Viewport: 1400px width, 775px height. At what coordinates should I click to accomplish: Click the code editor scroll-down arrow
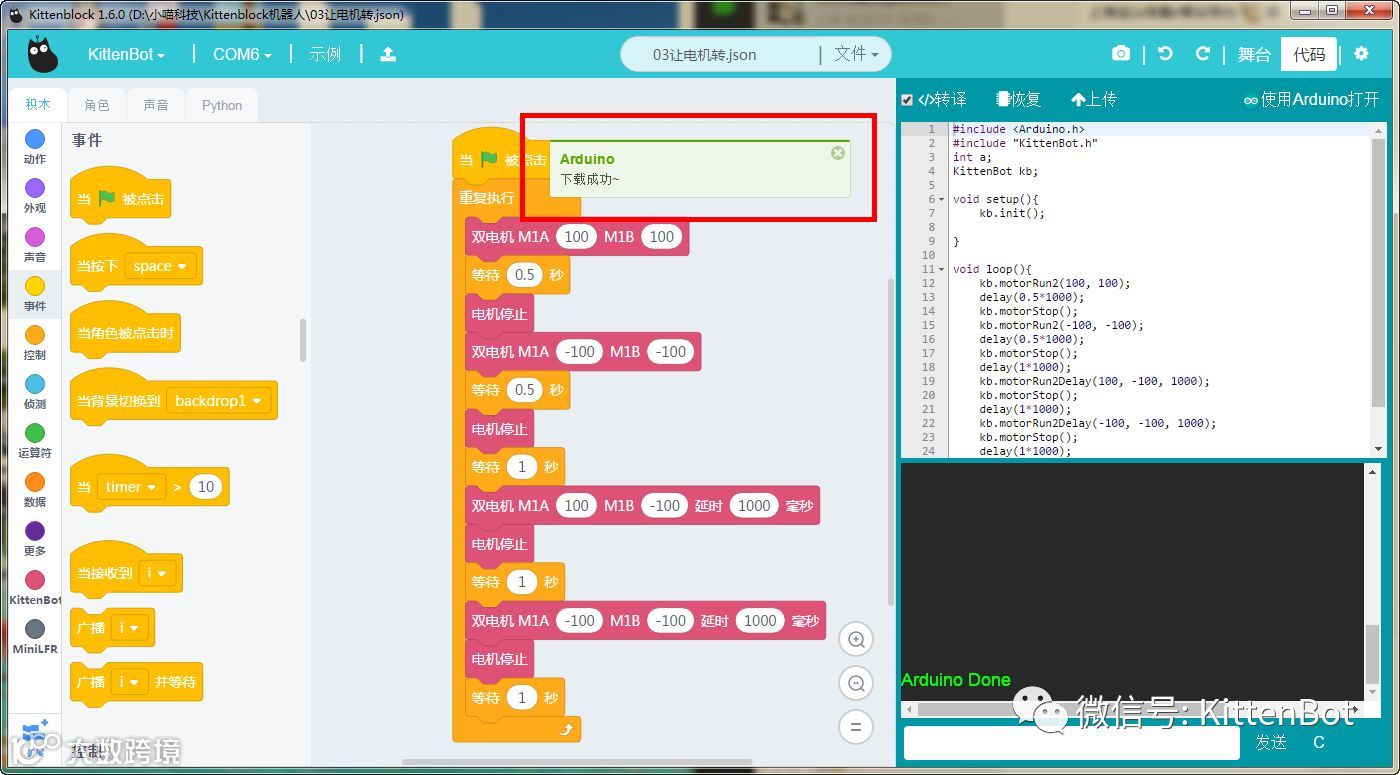tap(1379, 450)
